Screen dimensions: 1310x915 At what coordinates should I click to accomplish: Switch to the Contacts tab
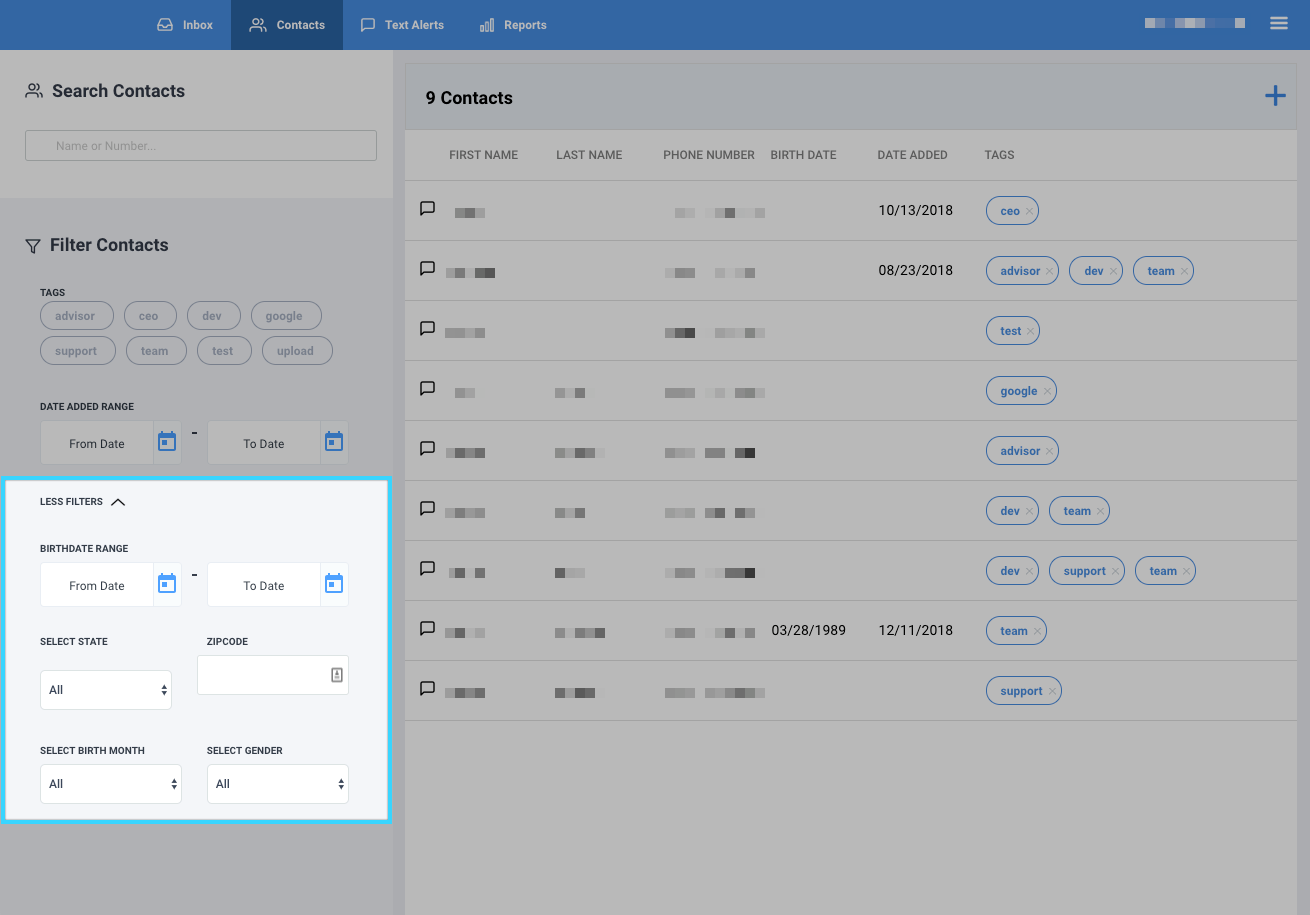point(287,25)
